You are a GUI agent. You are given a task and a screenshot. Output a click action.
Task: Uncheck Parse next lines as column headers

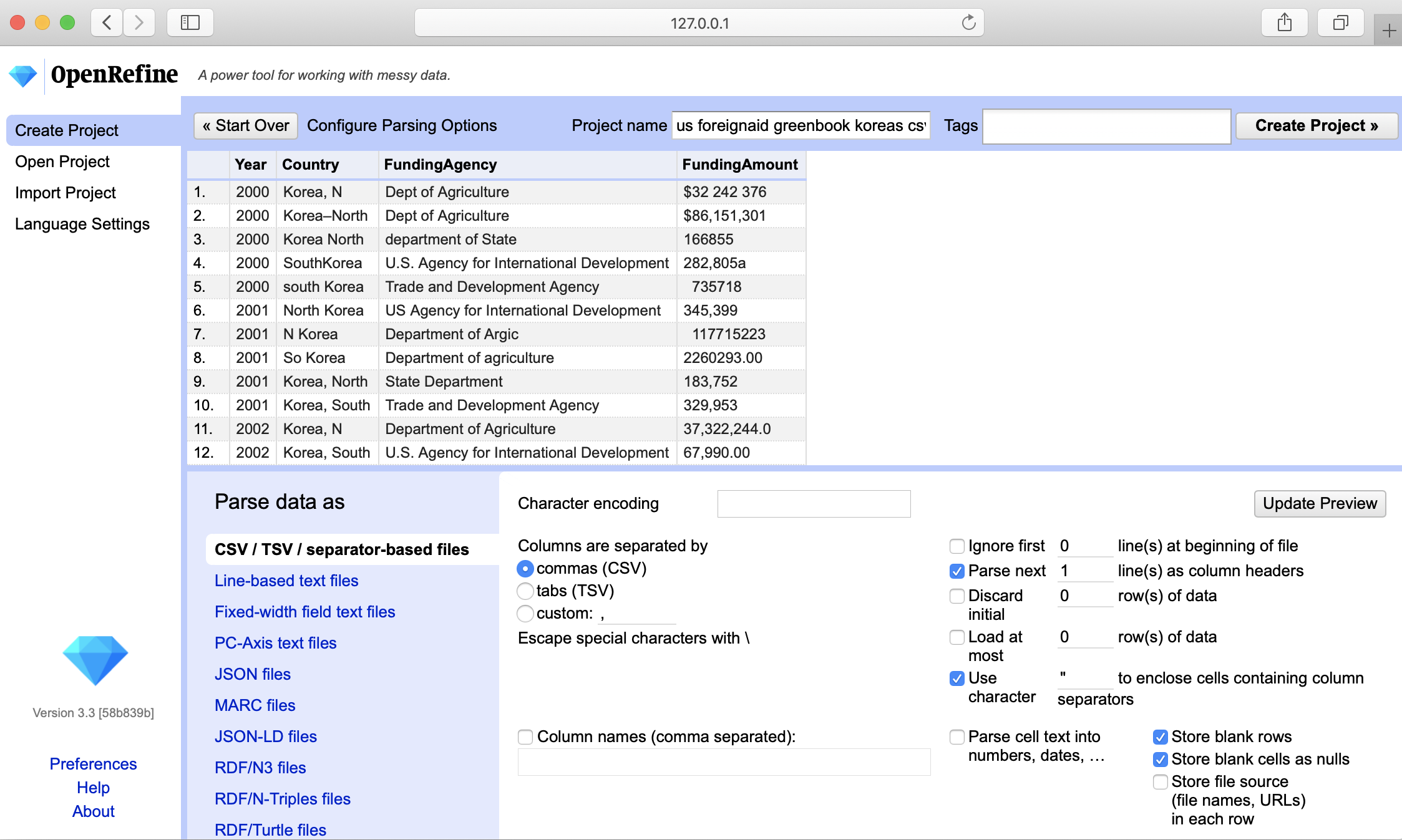[957, 571]
